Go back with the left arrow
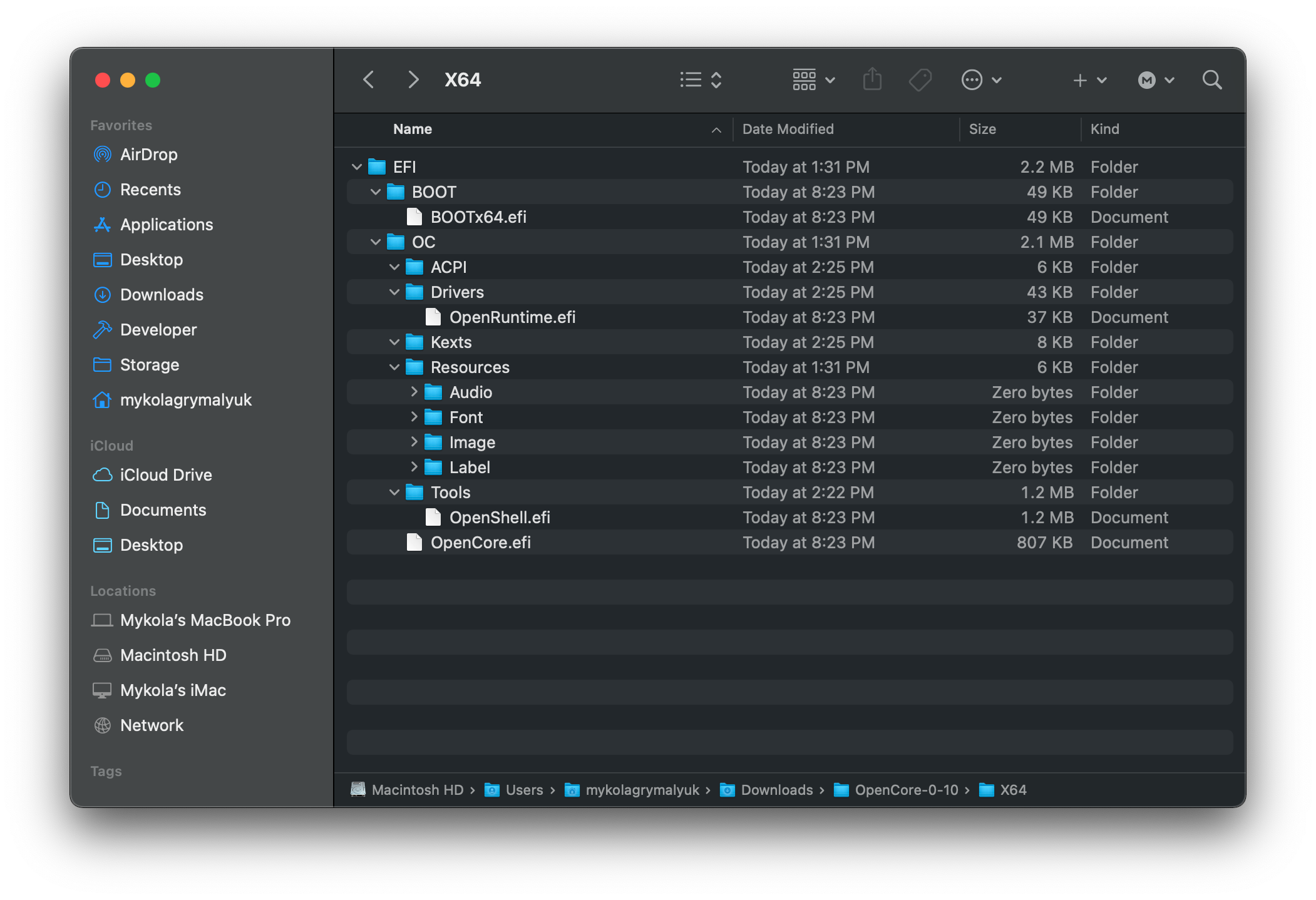 (369, 80)
